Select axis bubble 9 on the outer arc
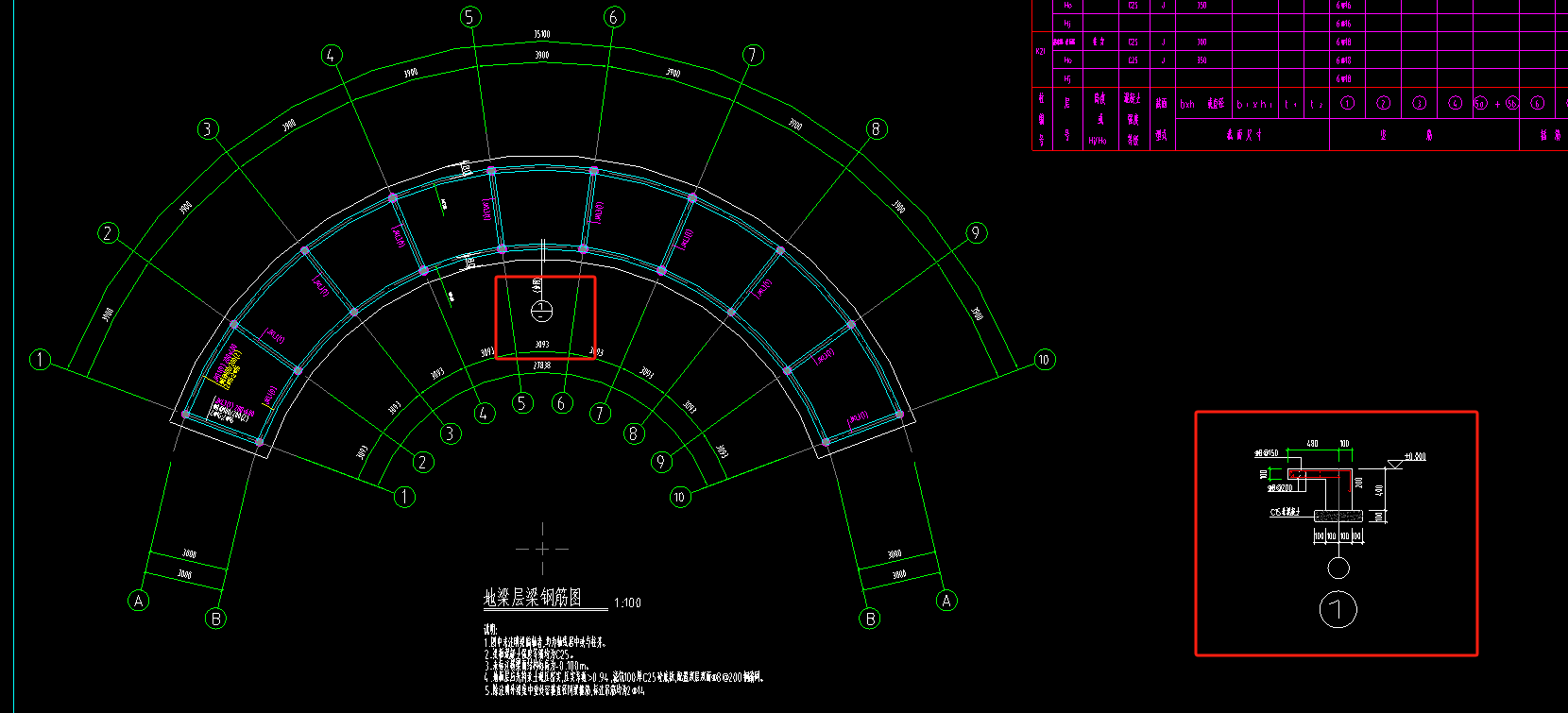Viewport: 1568px width, 713px height. (x=976, y=232)
